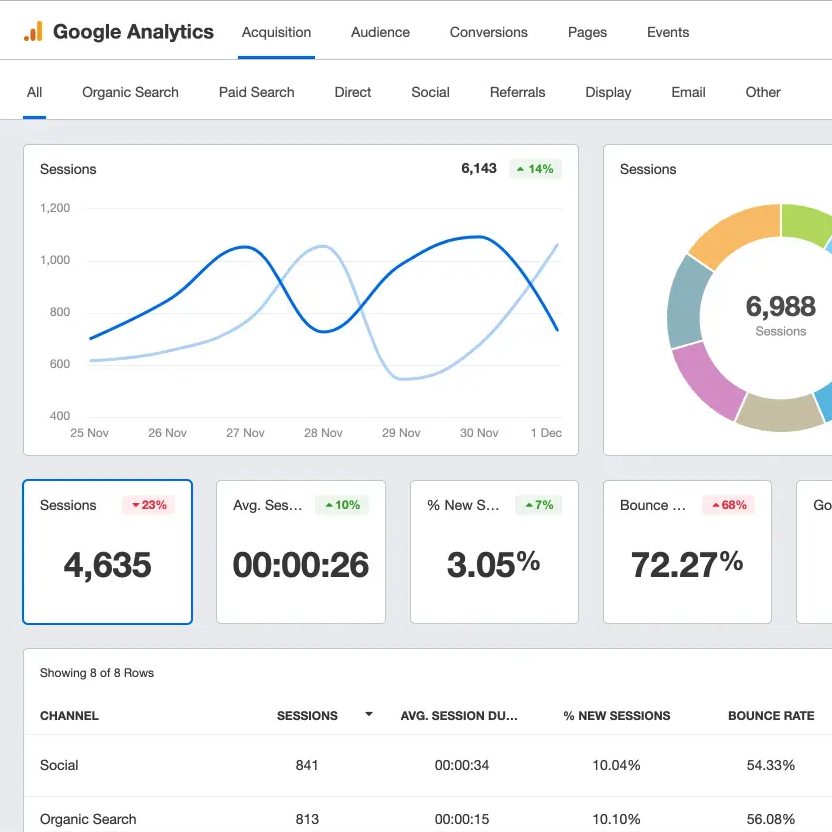Open the Audience tab

click(x=380, y=32)
